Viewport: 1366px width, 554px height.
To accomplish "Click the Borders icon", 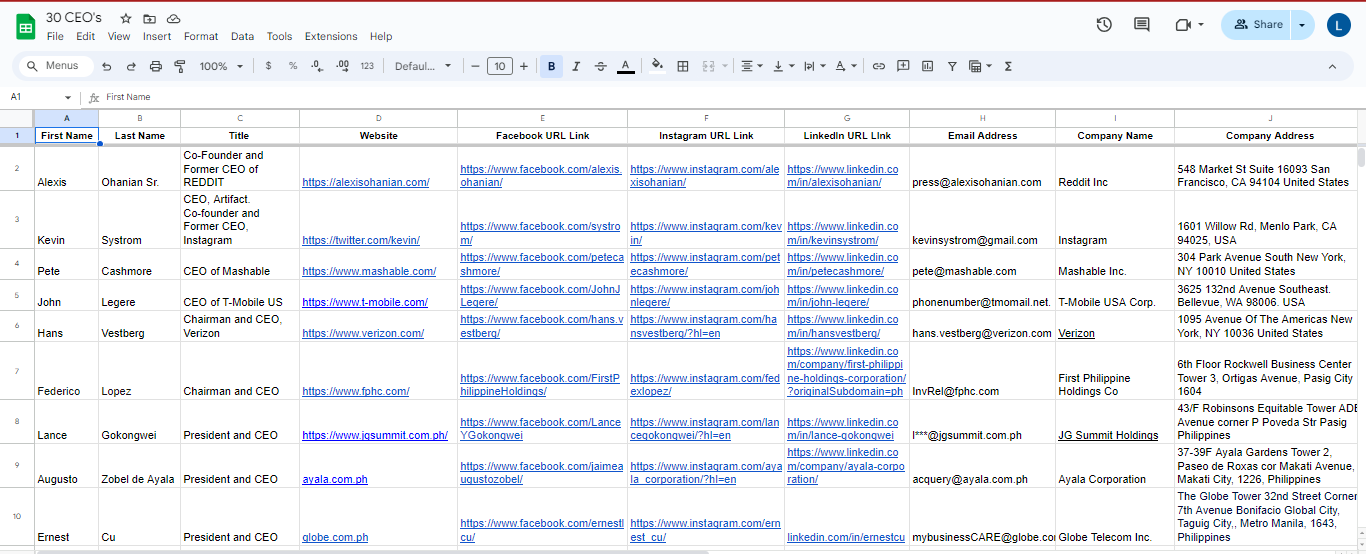I will pyautogui.click(x=683, y=66).
